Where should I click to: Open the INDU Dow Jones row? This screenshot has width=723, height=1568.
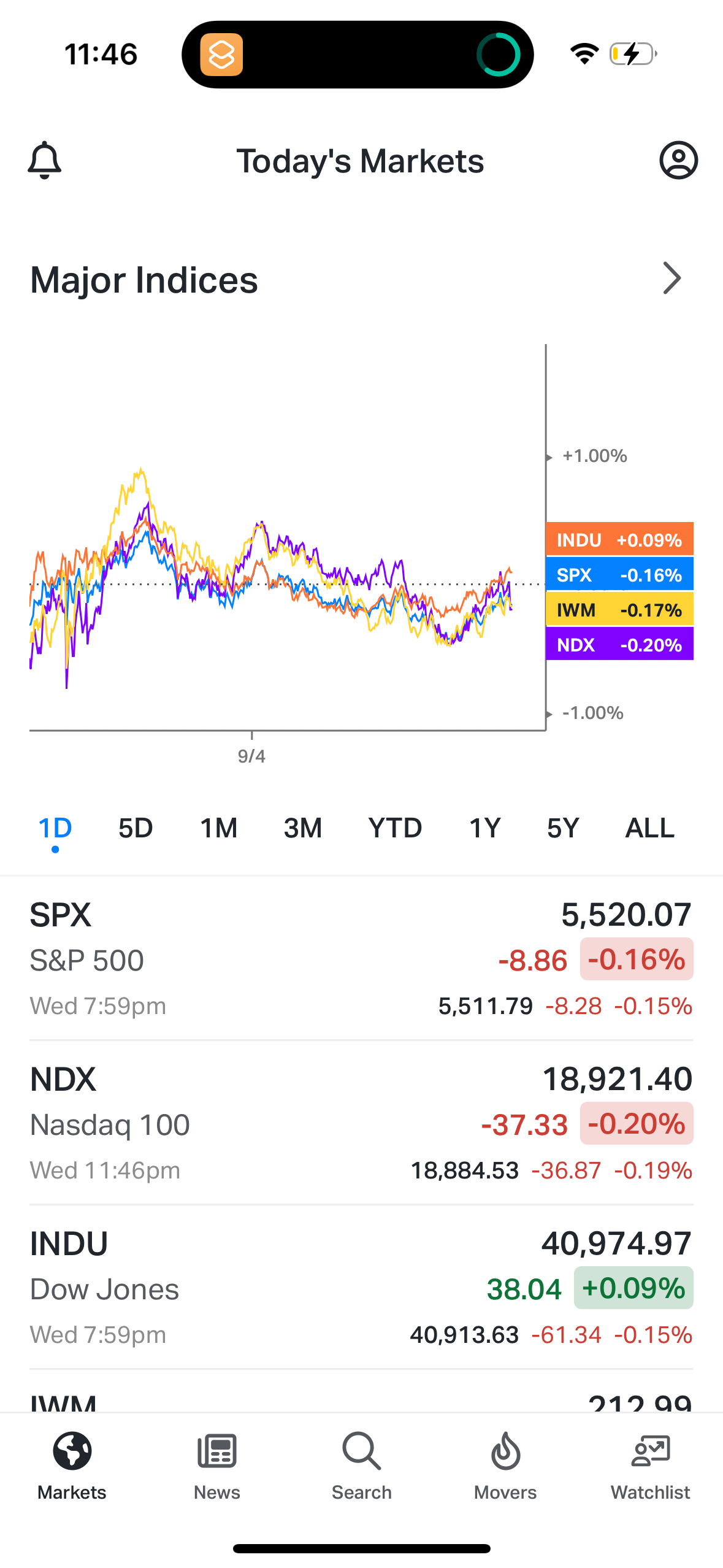pyautogui.click(x=361, y=1288)
